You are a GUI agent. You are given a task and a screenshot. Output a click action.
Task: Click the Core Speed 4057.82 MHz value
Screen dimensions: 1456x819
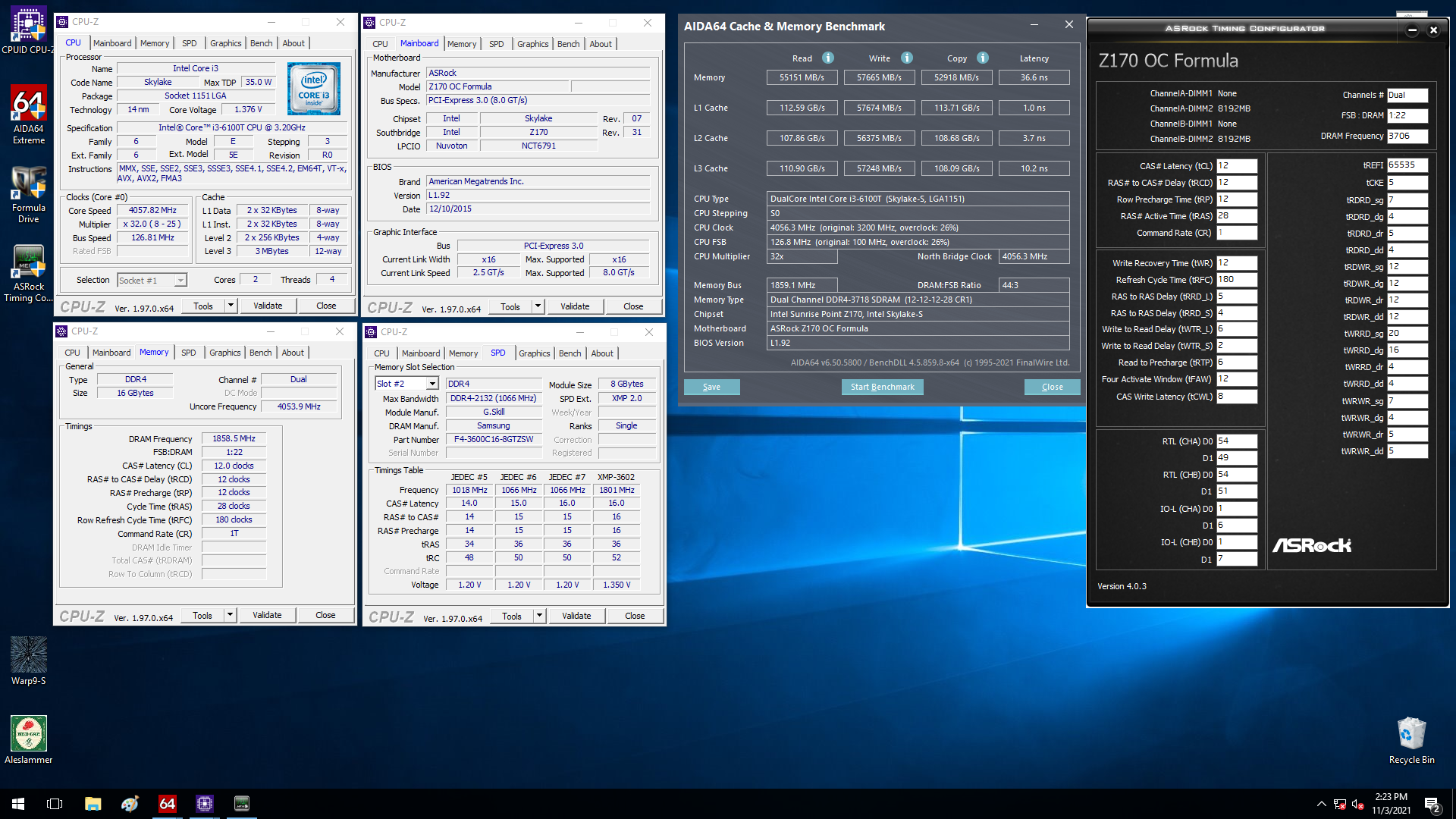coord(152,211)
